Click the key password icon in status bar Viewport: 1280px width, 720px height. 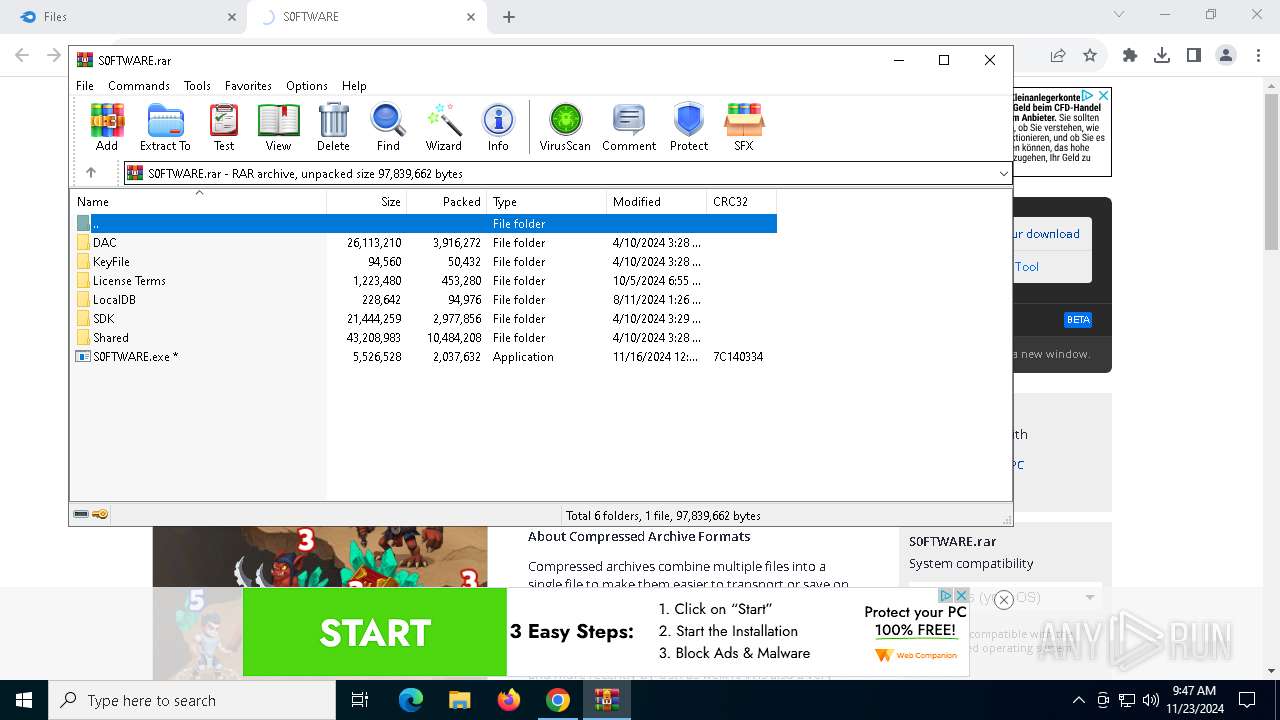(100, 514)
